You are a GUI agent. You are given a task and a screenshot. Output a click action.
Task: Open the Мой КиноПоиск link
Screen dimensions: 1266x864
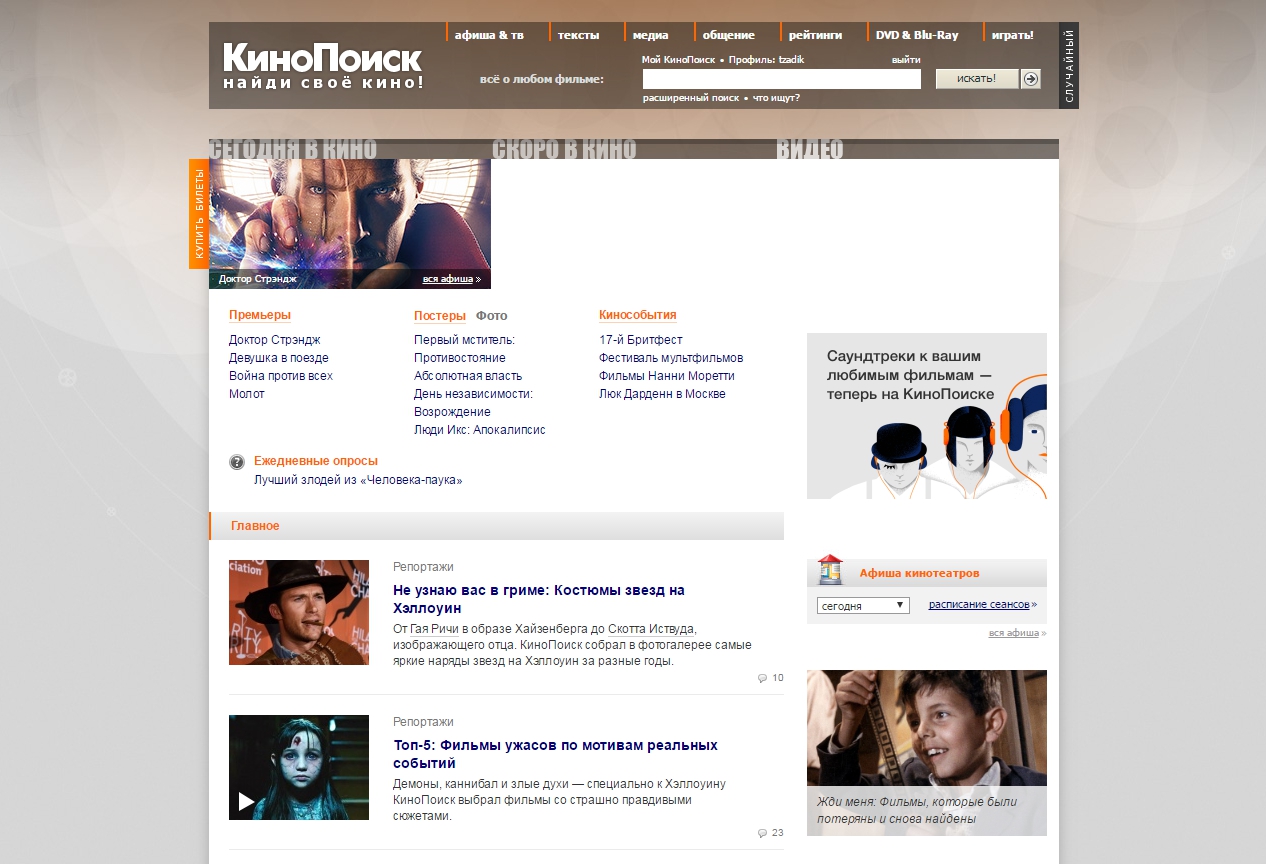(x=678, y=60)
